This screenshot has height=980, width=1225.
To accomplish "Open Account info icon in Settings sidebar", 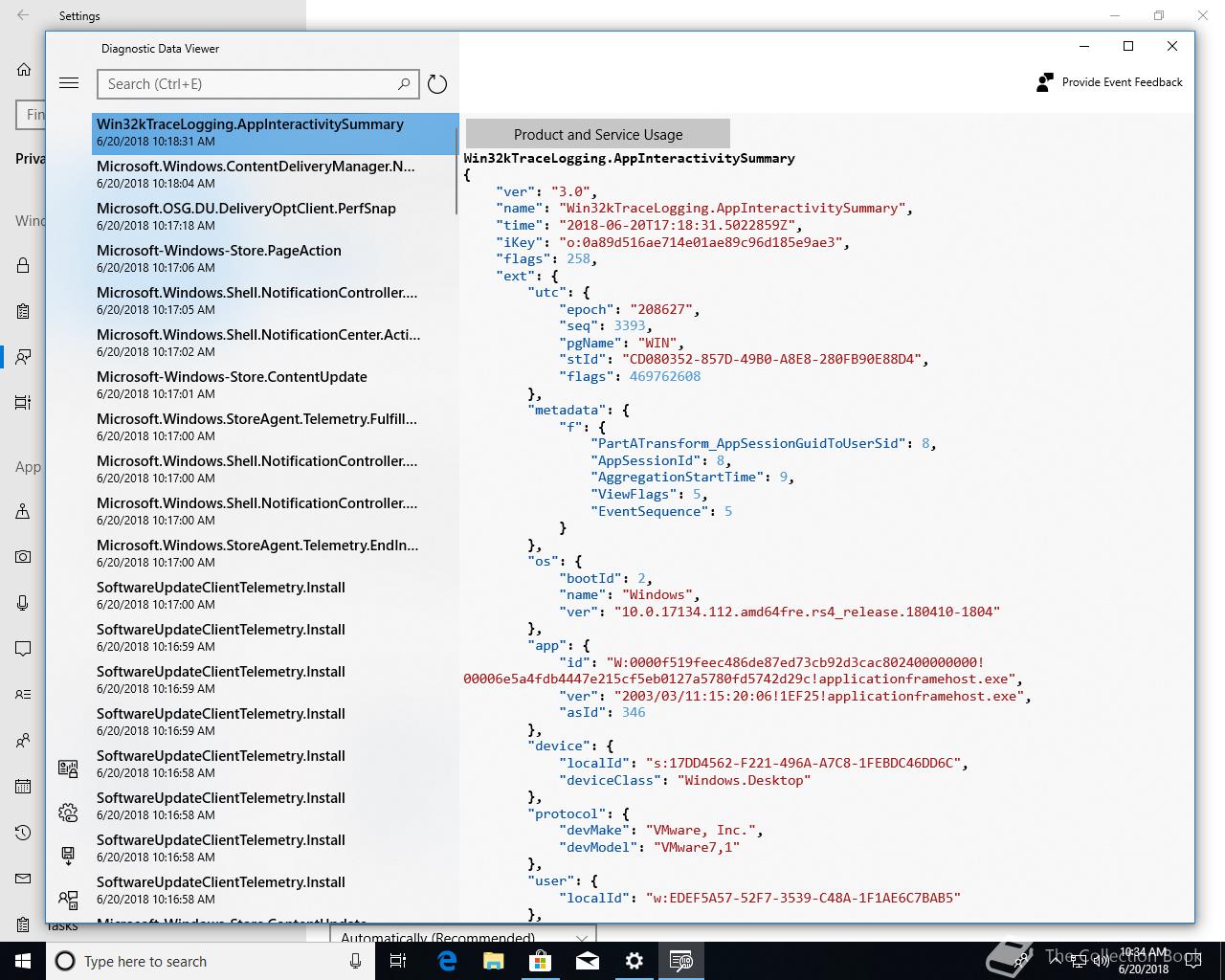I will 23,695.
